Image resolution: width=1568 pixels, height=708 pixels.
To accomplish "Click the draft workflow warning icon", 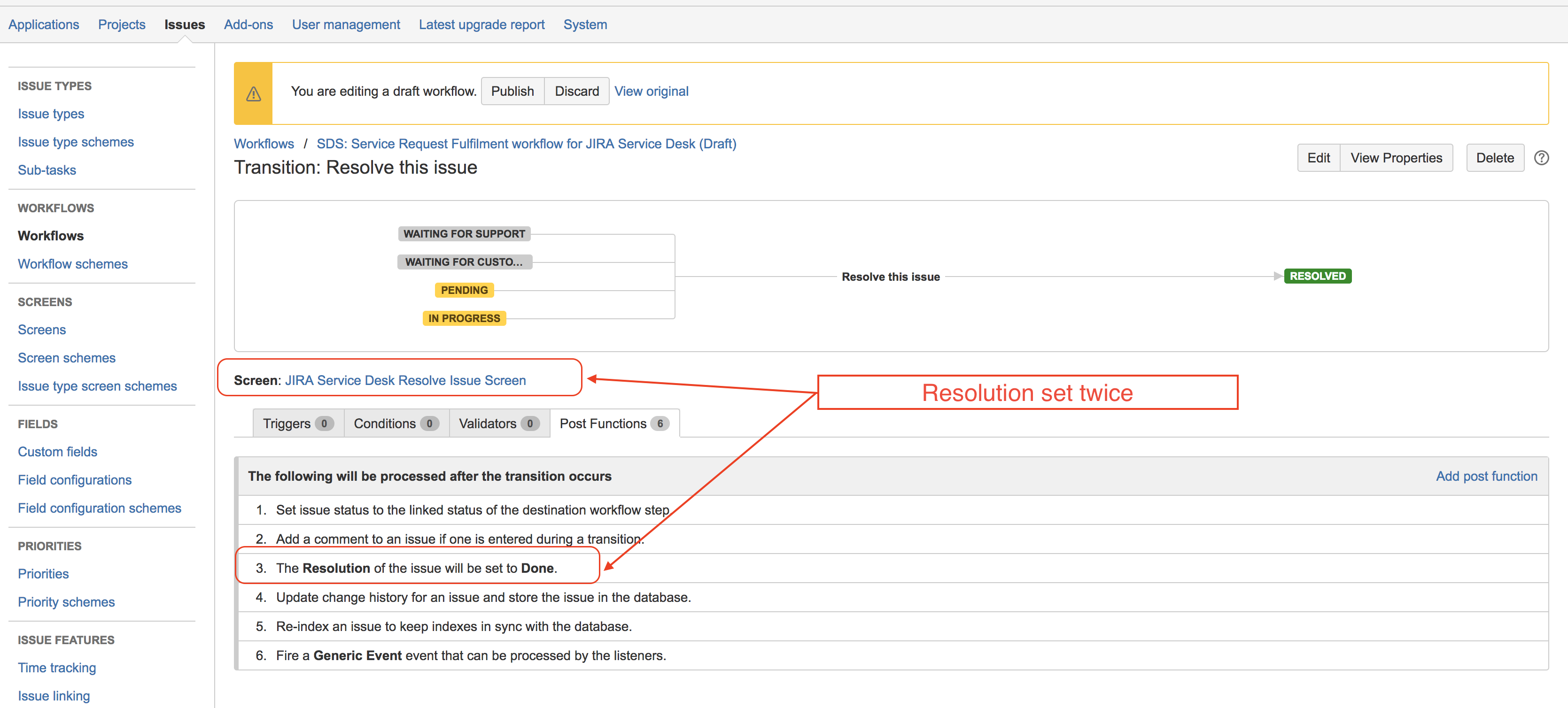I will [x=253, y=94].
